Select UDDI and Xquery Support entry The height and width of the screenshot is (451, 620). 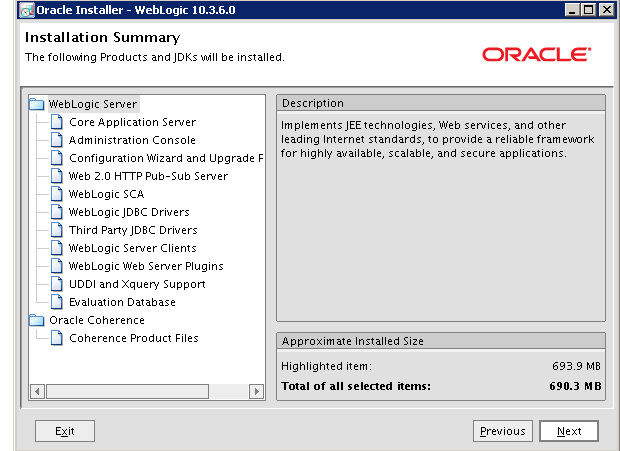[137, 284]
